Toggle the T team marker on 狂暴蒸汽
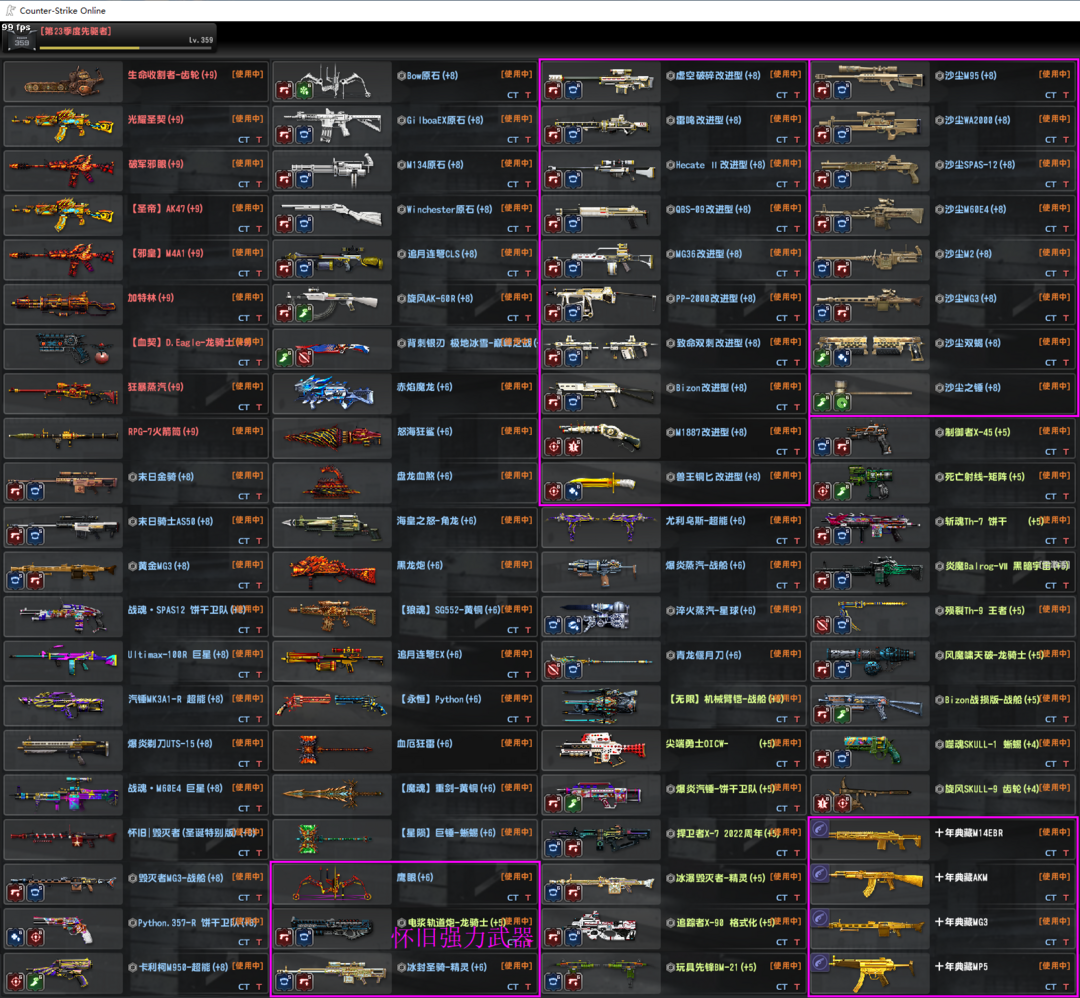 click(x=260, y=407)
